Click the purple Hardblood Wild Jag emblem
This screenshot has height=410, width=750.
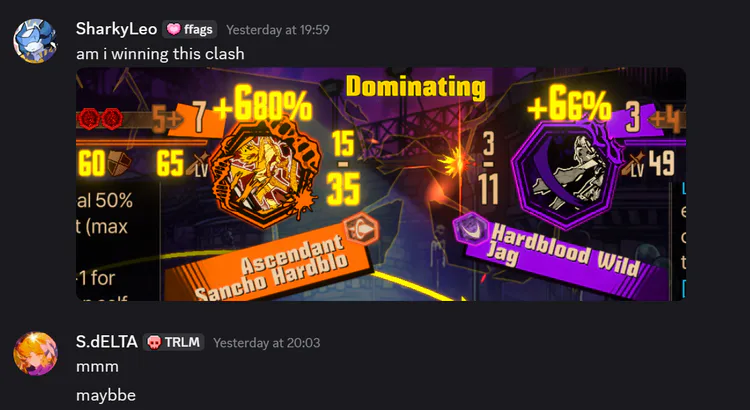[x=566, y=173]
